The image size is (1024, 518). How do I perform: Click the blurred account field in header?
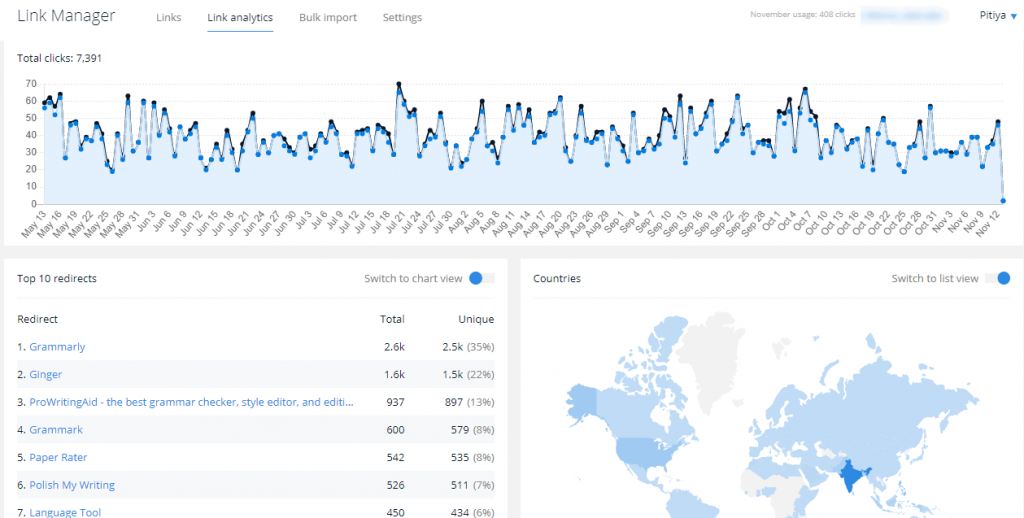(x=904, y=15)
